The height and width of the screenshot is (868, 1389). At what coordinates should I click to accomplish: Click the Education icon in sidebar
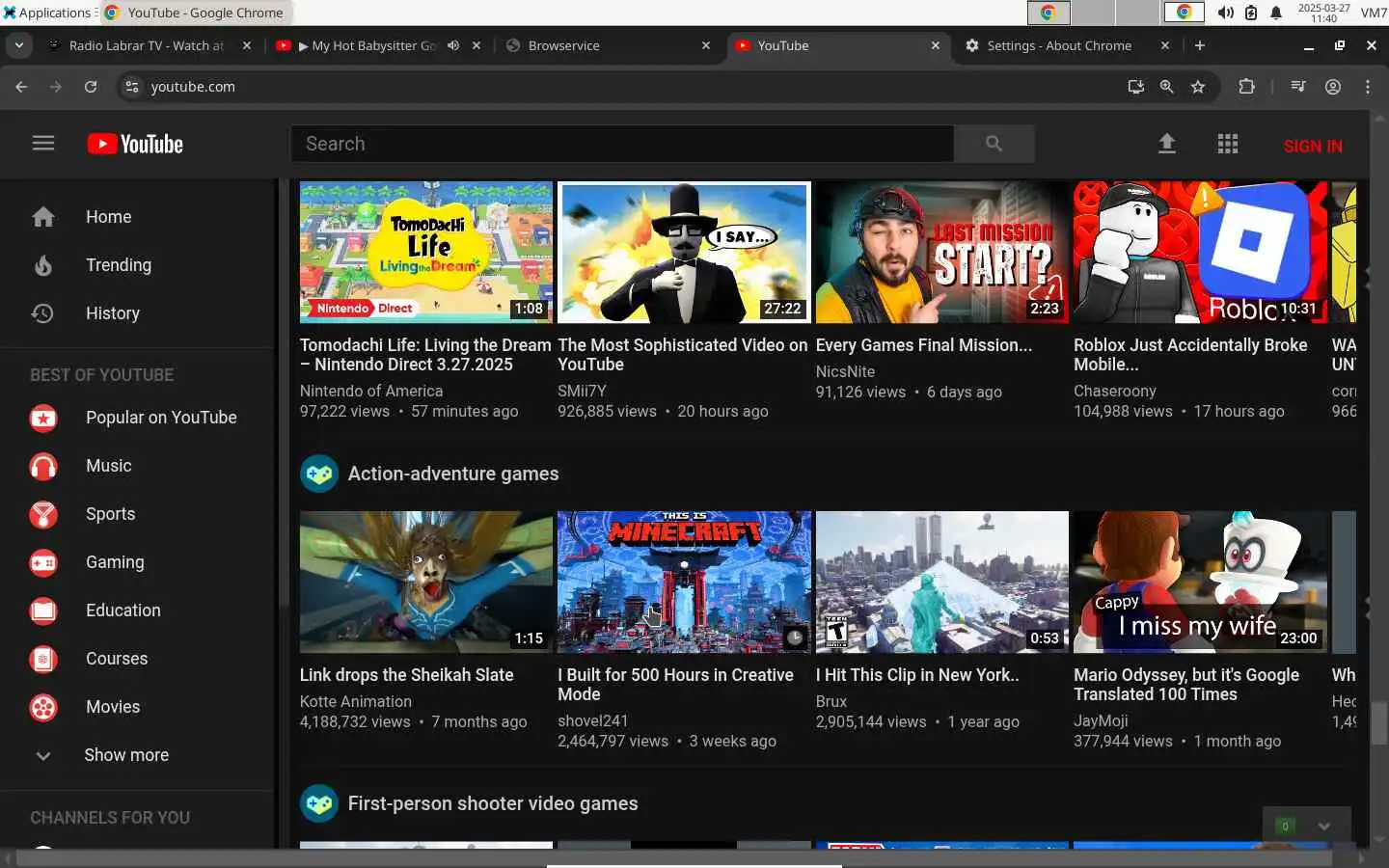pyautogui.click(x=43, y=610)
